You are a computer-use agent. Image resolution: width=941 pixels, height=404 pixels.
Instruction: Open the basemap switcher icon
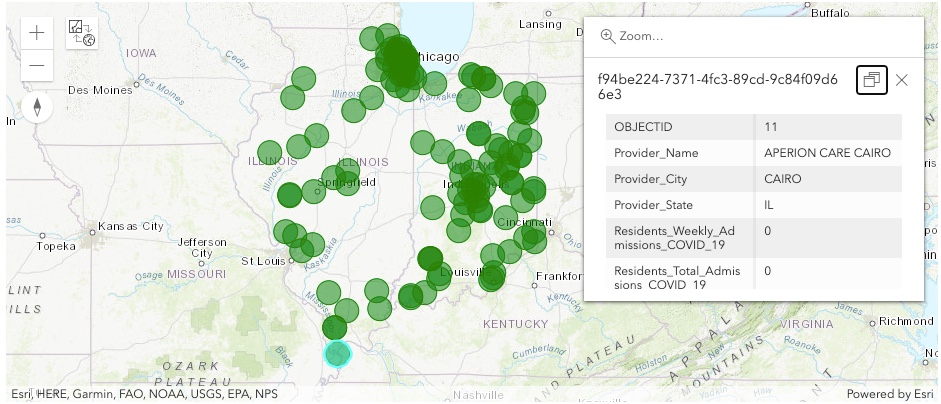[81, 33]
